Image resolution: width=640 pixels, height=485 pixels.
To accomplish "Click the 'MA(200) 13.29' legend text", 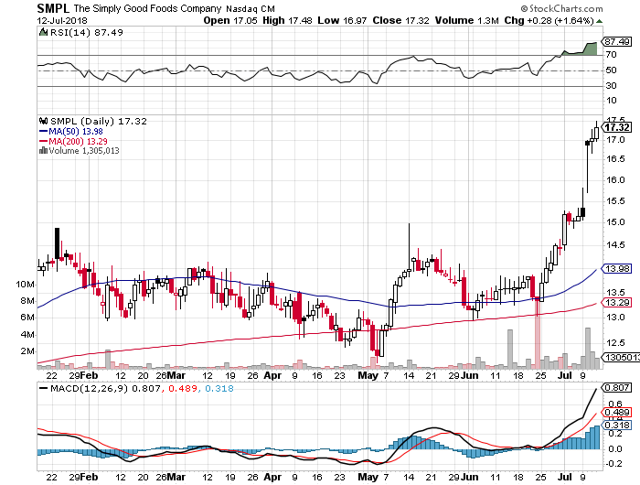I will (78, 141).
